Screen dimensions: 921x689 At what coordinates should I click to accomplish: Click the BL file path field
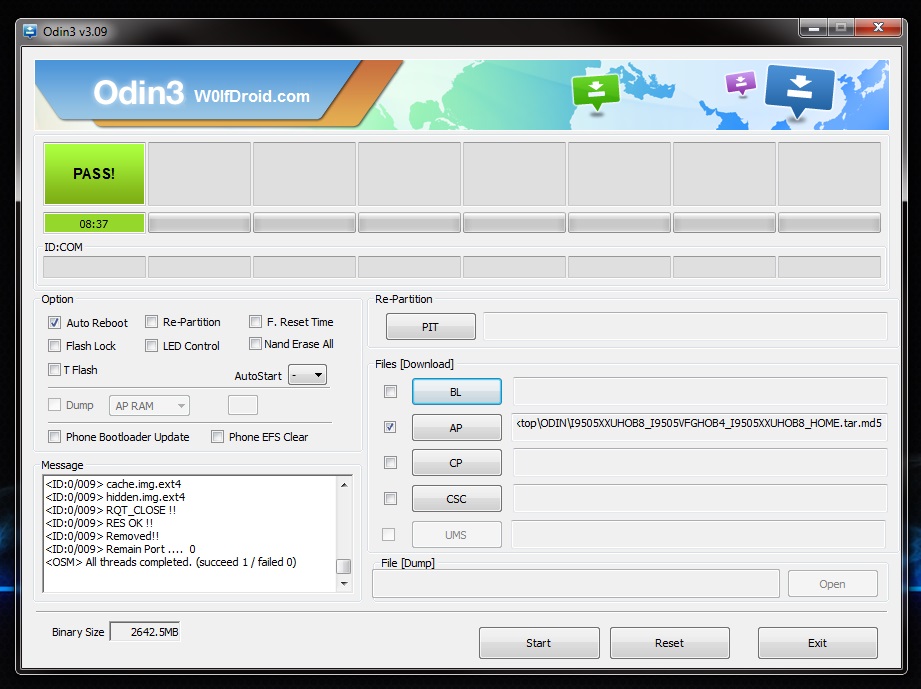700,392
